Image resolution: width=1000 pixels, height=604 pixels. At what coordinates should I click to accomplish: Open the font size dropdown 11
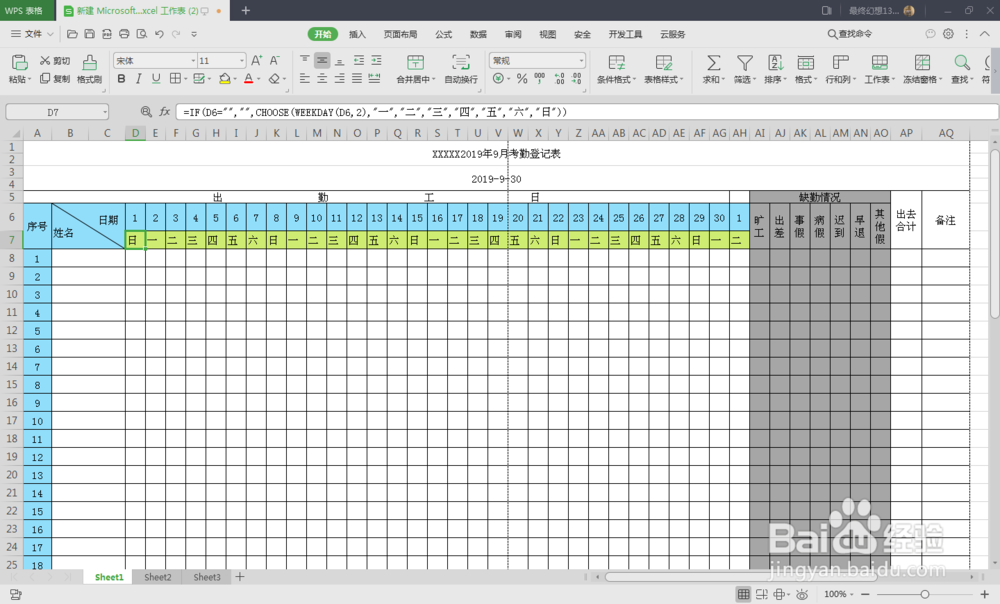pos(241,61)
